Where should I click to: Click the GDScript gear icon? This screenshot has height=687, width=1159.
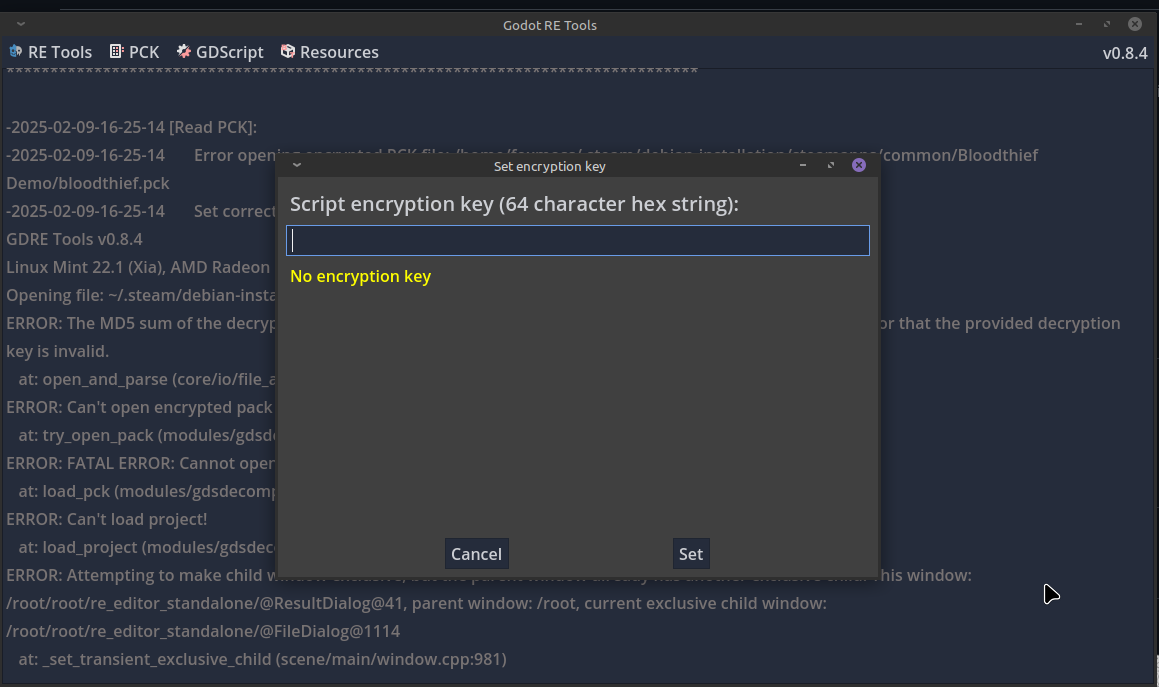pyautogui.click(x=183, y=51)
